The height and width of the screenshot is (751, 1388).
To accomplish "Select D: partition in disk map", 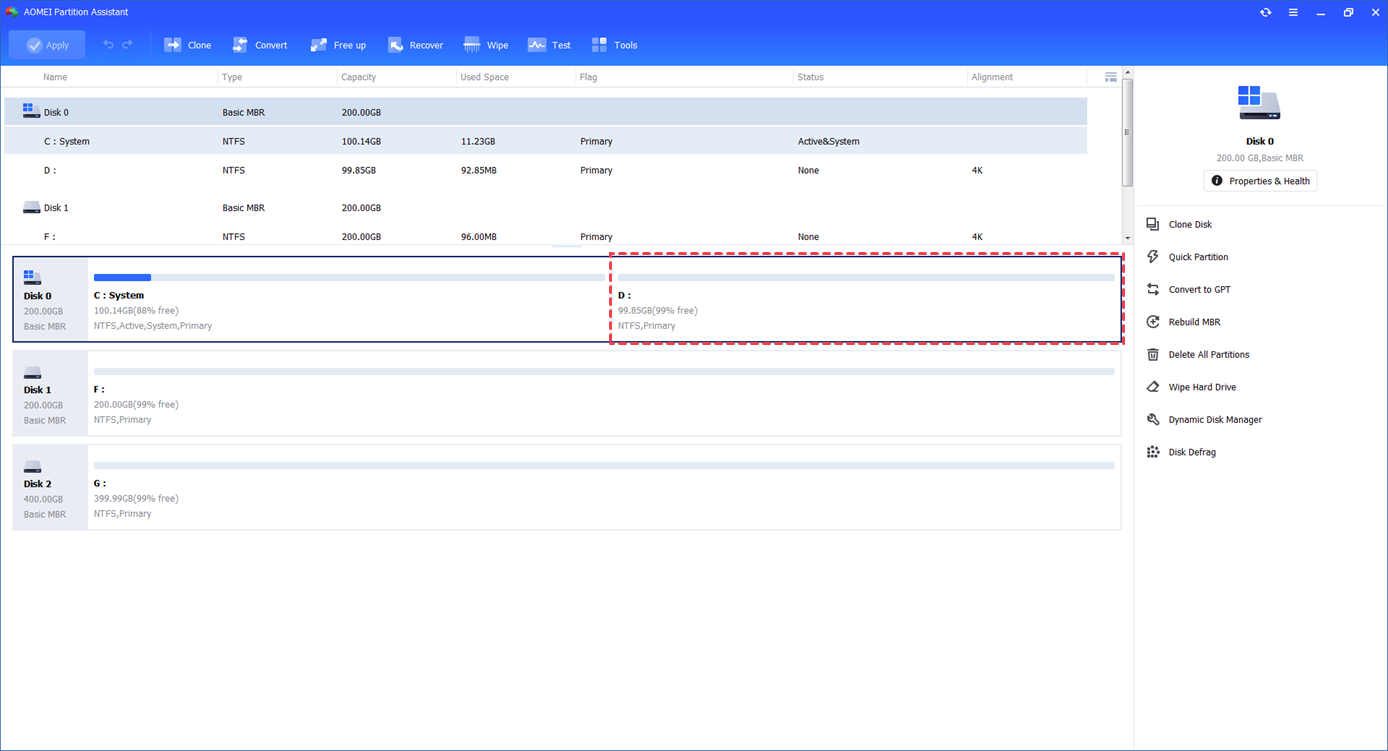I will [866, 299].
